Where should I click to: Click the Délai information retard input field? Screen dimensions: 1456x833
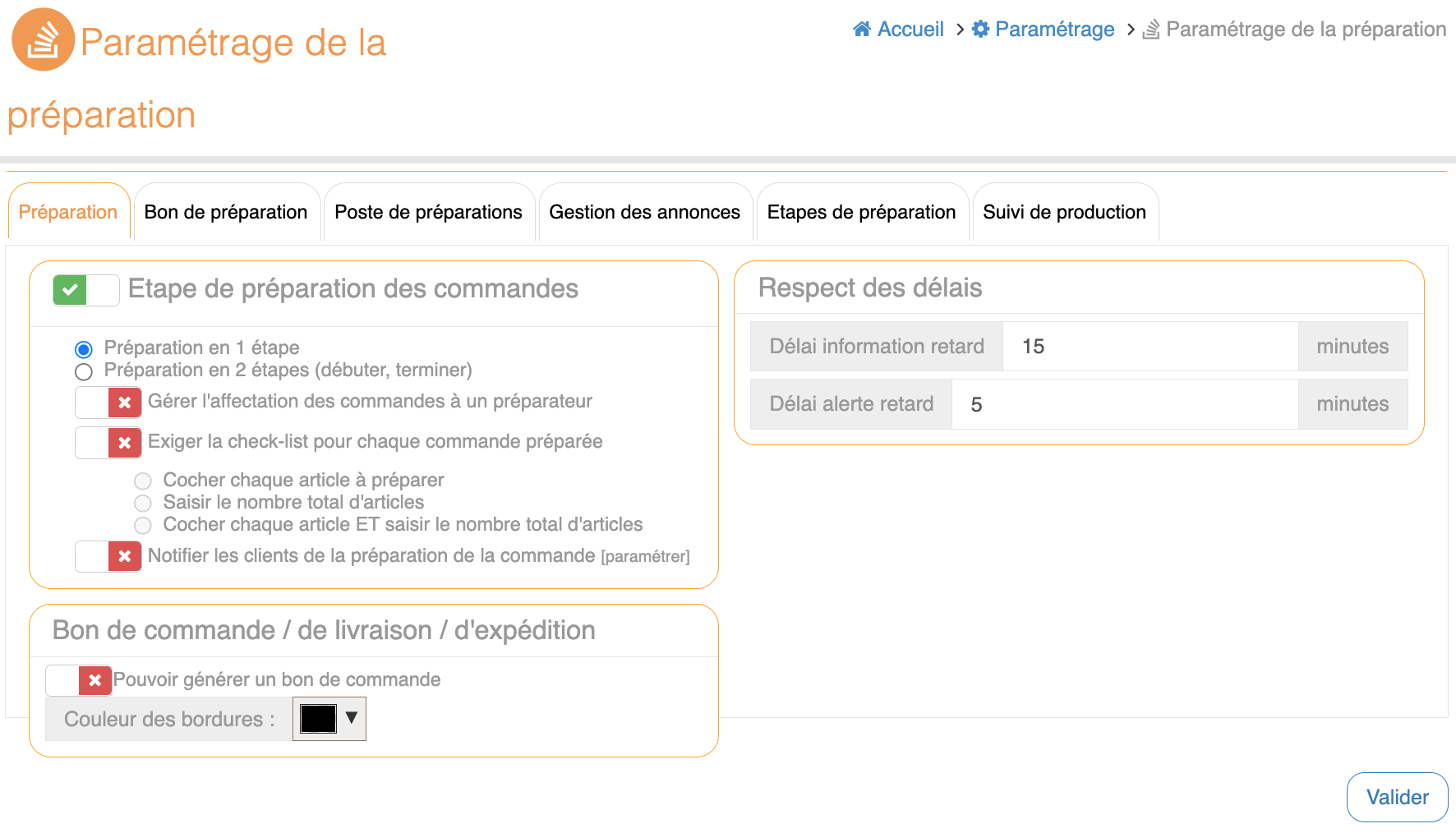coord(1150,347)
